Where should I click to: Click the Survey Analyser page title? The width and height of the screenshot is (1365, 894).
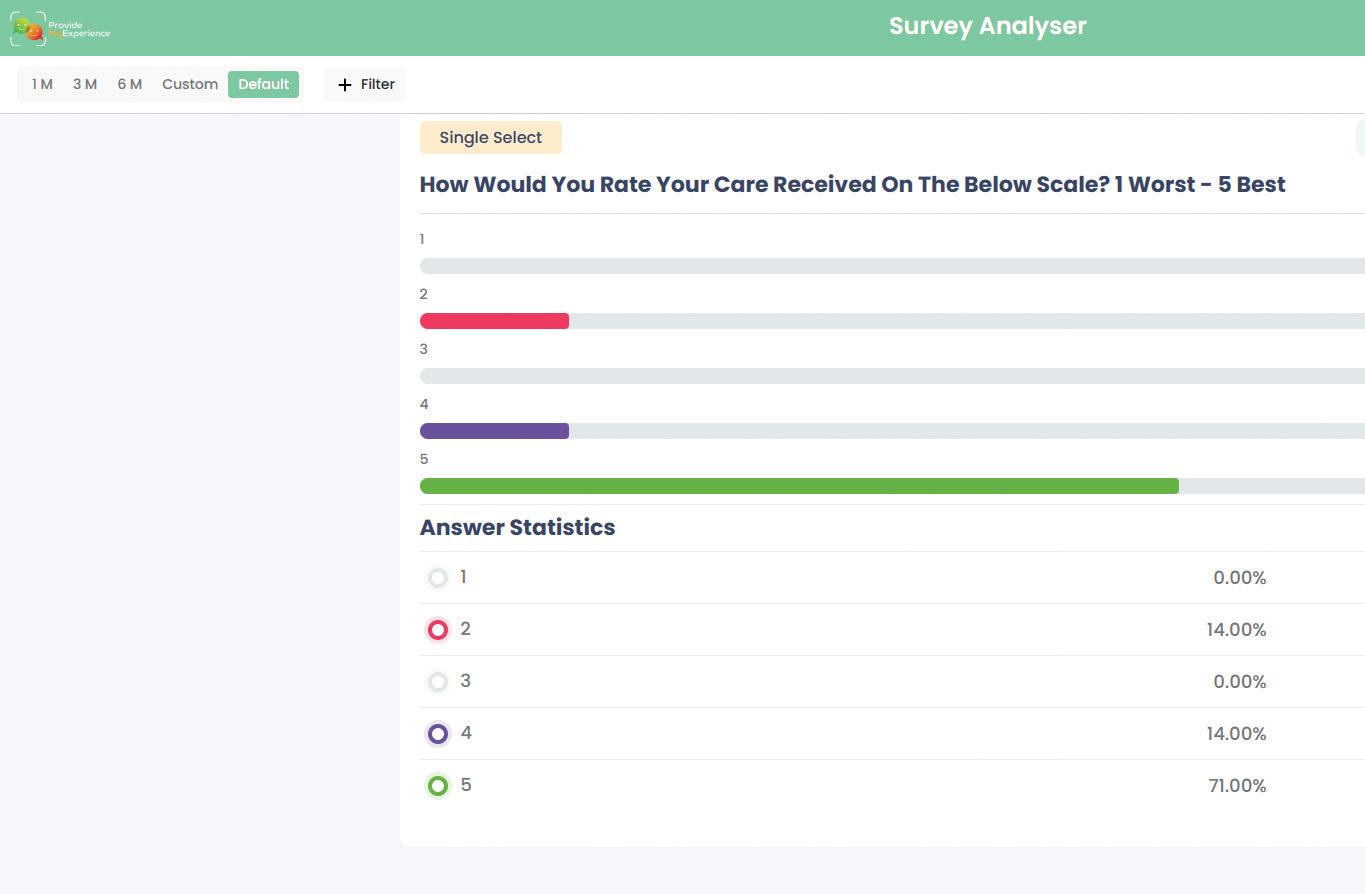[x=987, y=26]
